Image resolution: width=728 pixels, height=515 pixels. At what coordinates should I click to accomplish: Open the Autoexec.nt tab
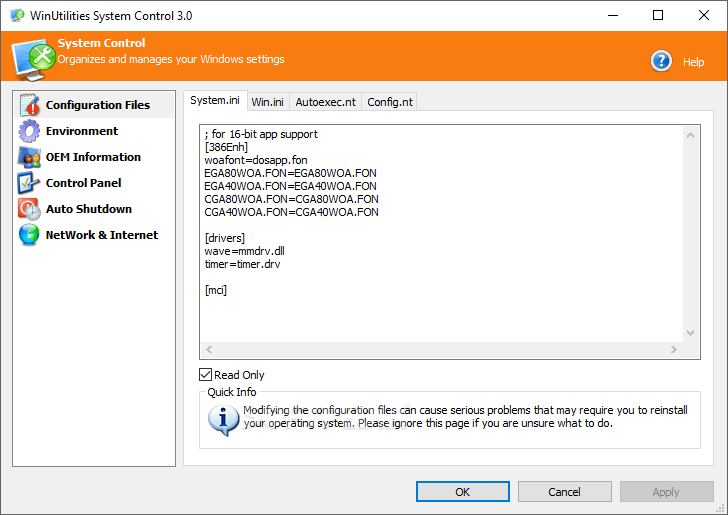pos(325,102)
